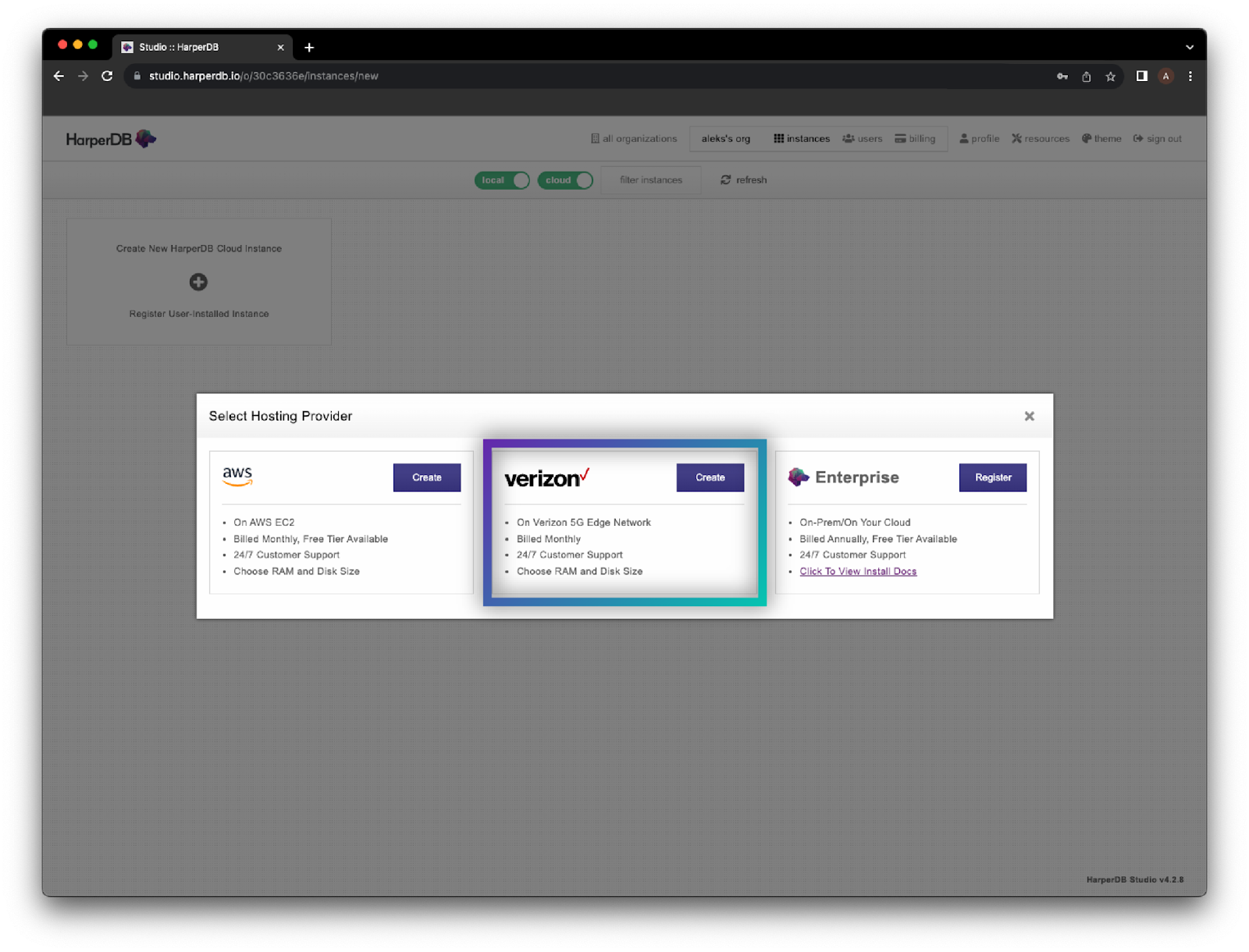1249x952 pixels.
Task: Create an AWS instance
Action: click(427, 478)
